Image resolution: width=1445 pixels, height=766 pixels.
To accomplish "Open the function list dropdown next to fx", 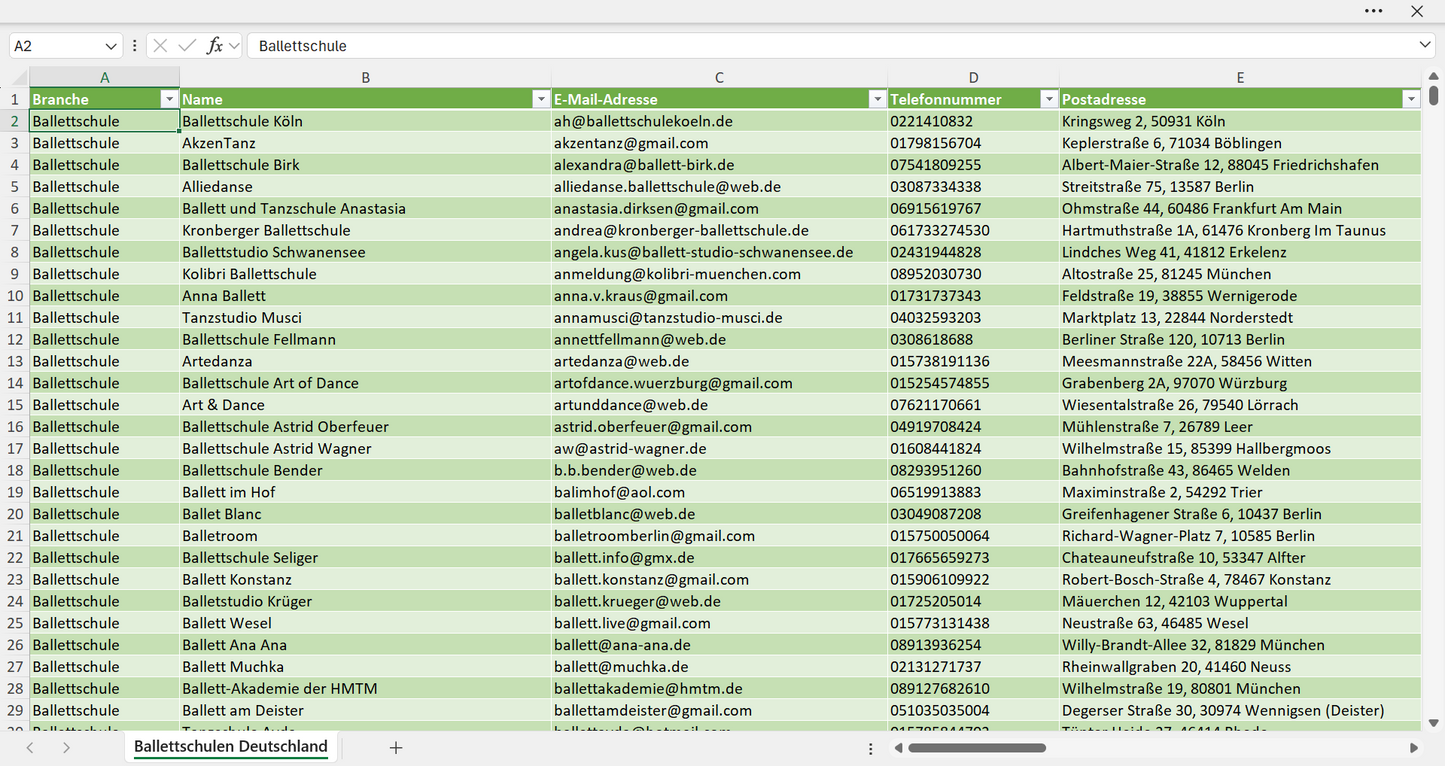I will click(x=234, y=46).
